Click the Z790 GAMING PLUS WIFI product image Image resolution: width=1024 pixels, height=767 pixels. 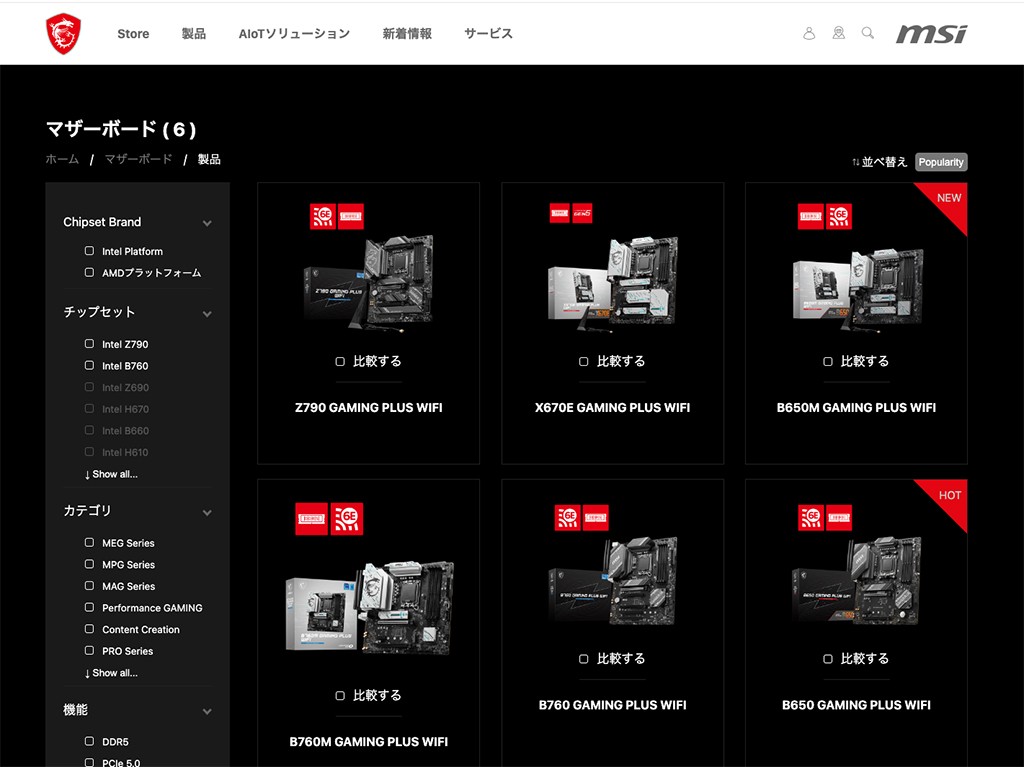coord(369,283)
